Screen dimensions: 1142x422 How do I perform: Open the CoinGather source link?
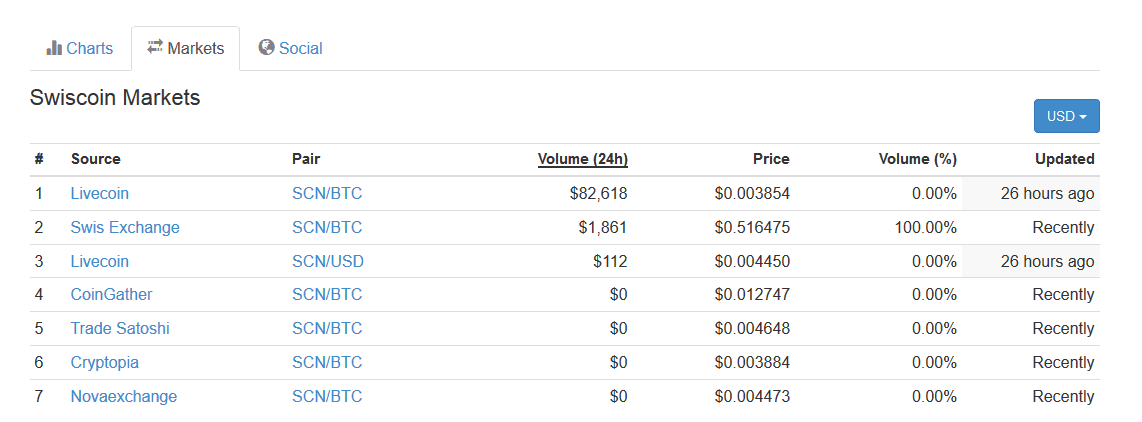111,294
